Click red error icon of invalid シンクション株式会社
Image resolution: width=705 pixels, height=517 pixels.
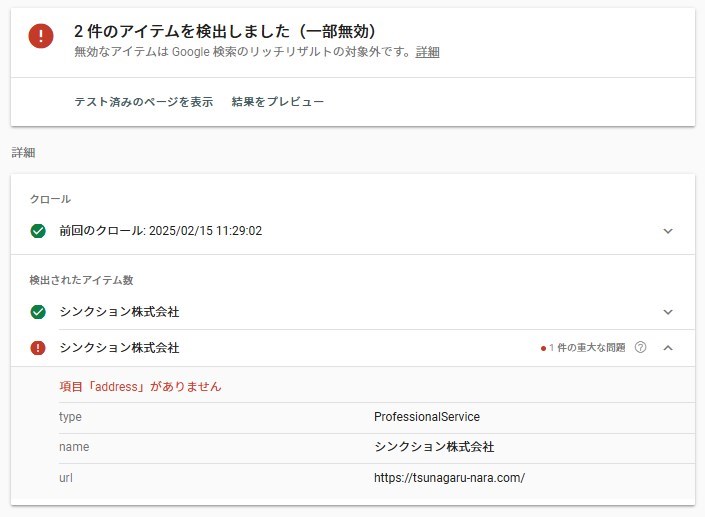click(38, 348)
